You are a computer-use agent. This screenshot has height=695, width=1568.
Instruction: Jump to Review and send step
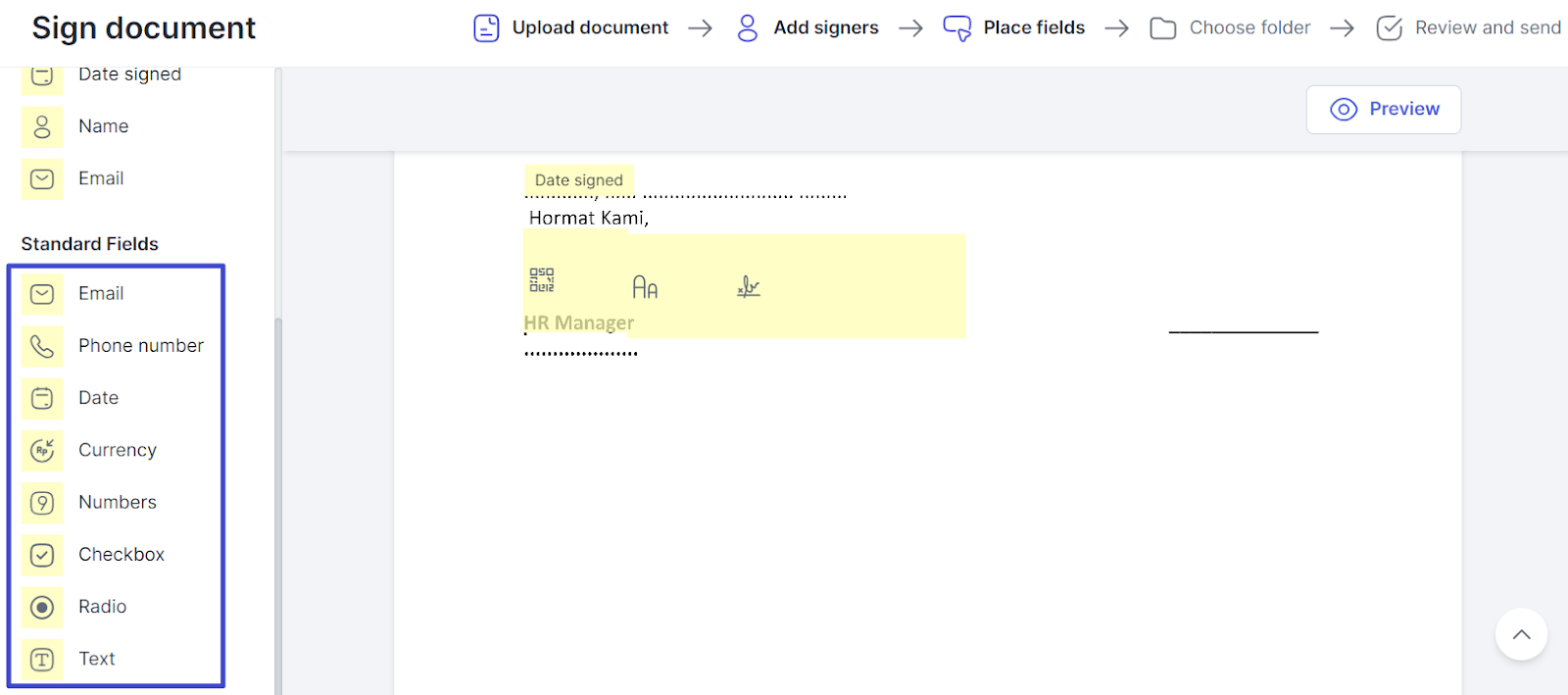(x=1468, y=28)
